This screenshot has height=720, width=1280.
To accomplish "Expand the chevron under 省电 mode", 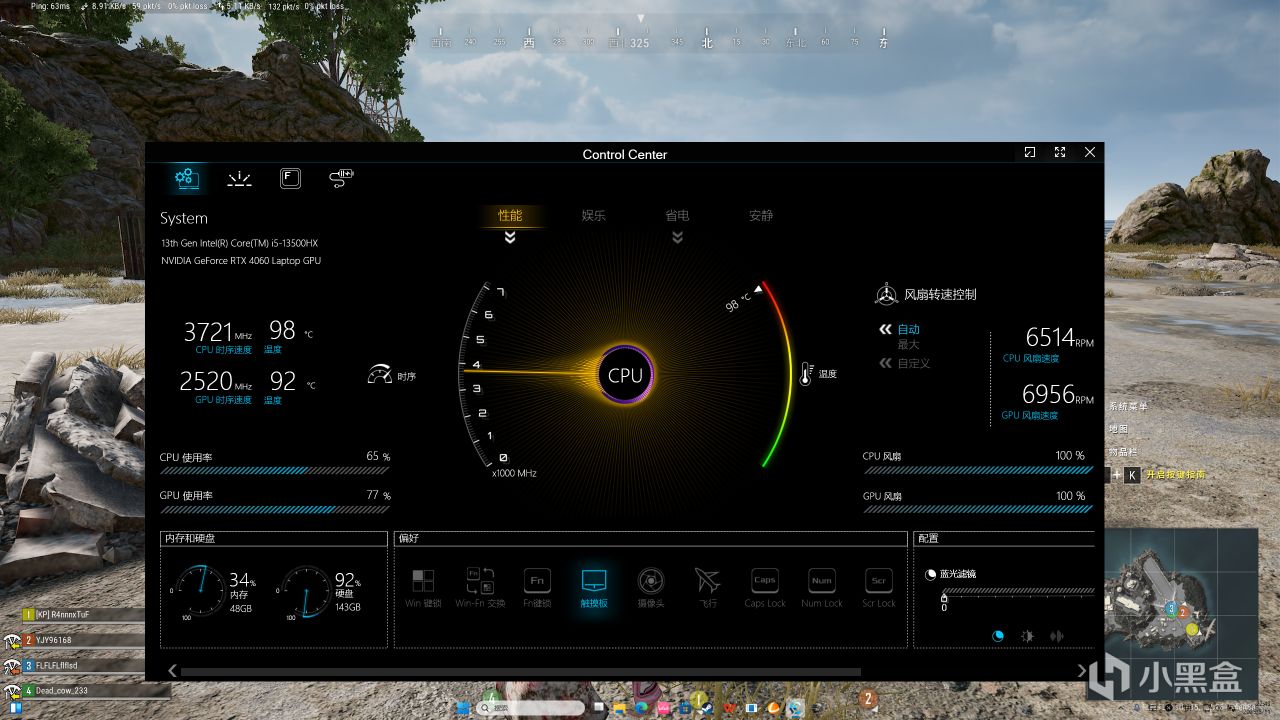I will 677,238.
